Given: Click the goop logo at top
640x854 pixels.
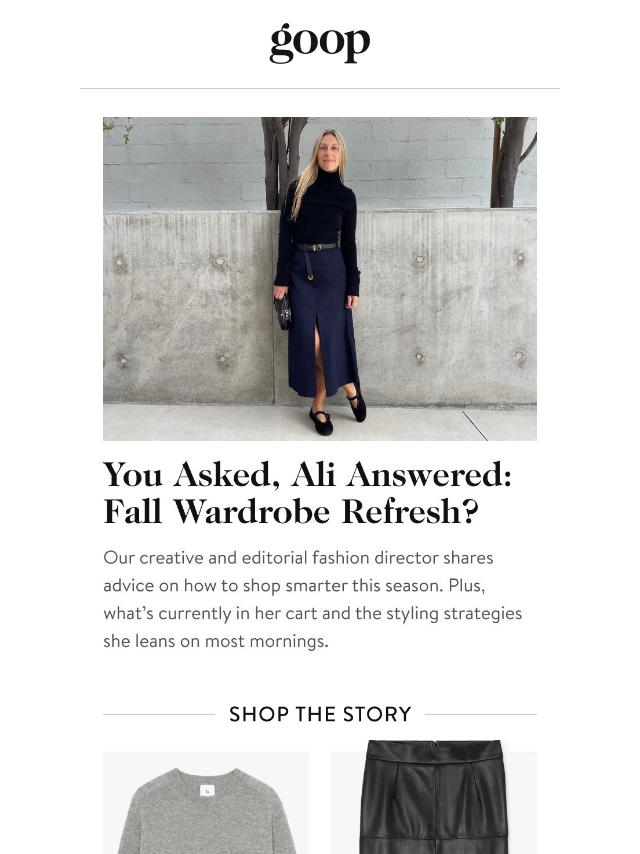Looking at the screenshot, I should tap(320, 42).
